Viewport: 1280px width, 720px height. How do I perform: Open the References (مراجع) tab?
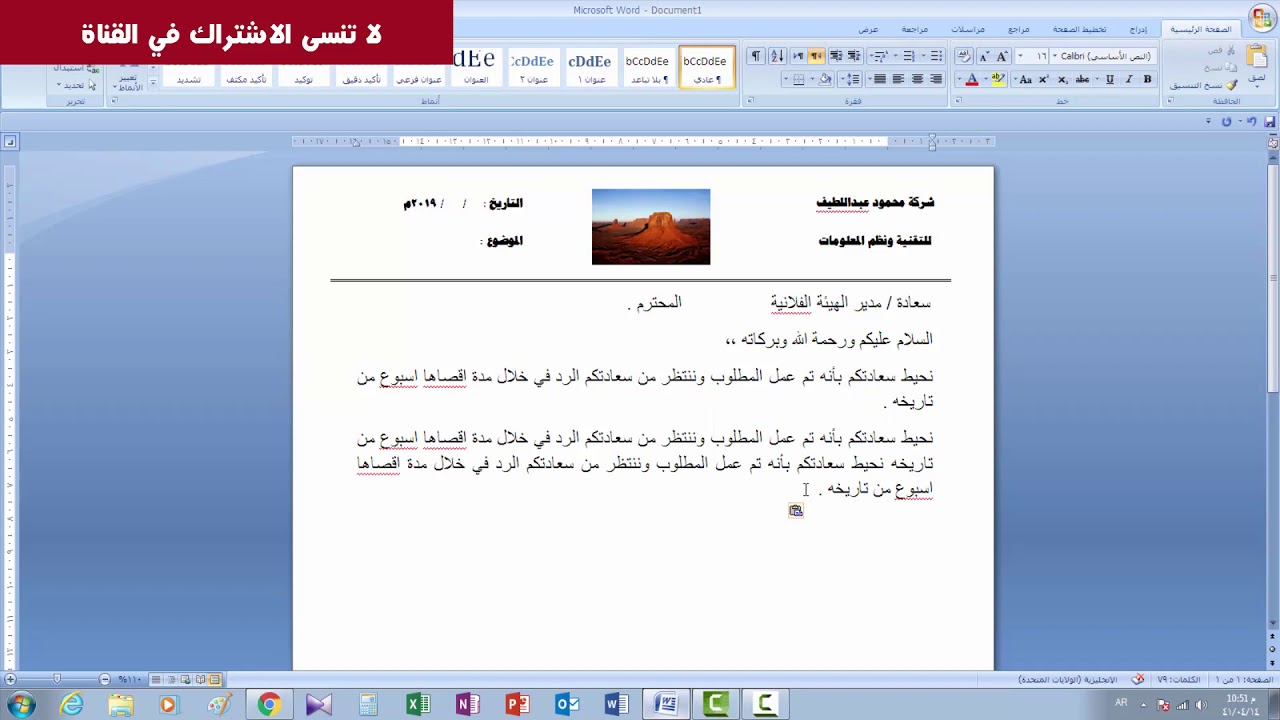point(1018,30)
